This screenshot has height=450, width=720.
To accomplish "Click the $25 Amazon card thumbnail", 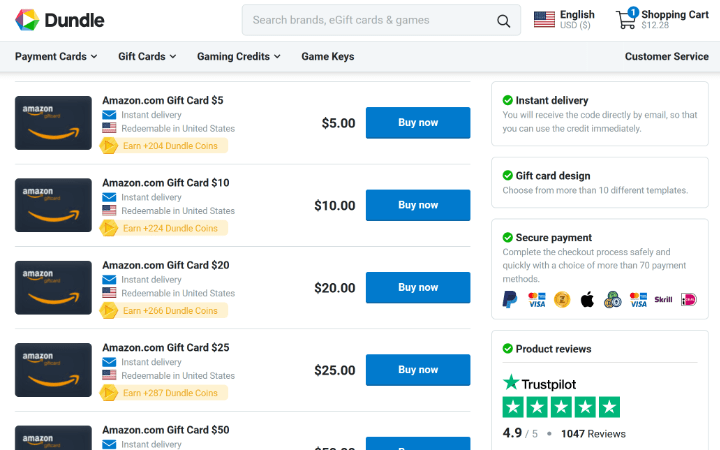I will [x=53, y=370].
